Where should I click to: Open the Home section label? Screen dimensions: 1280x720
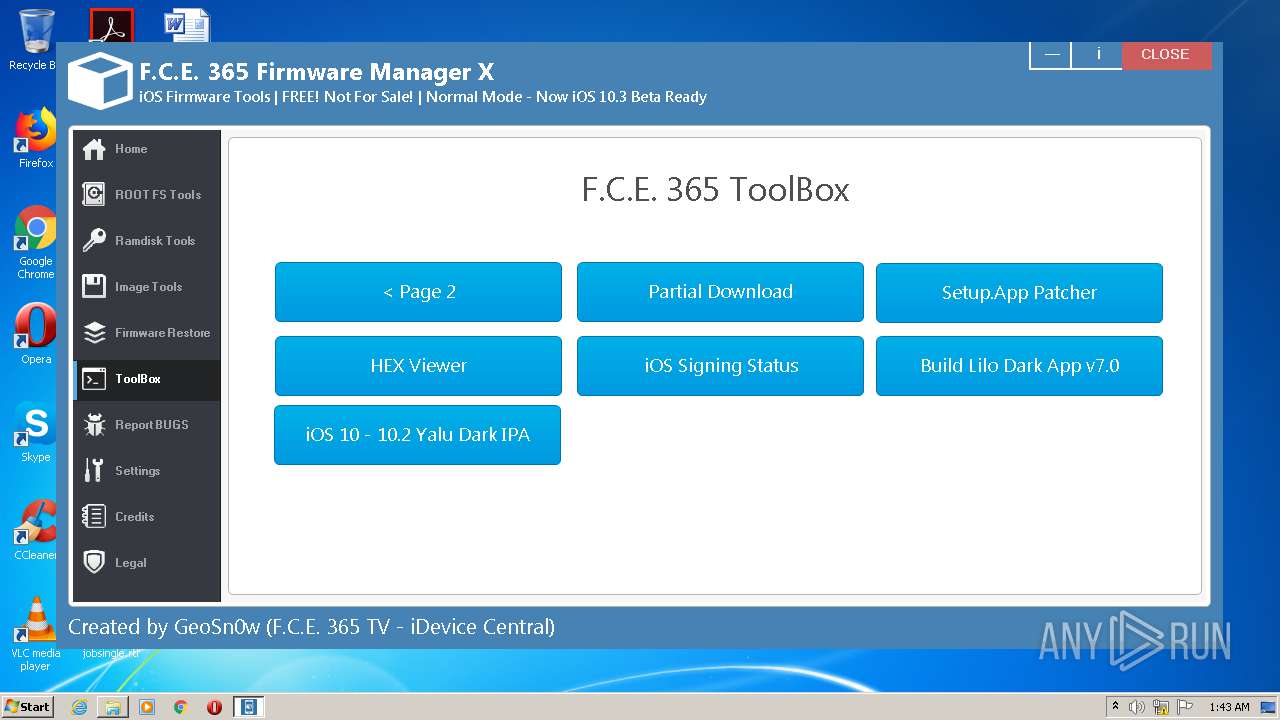[x=131, y=149]
